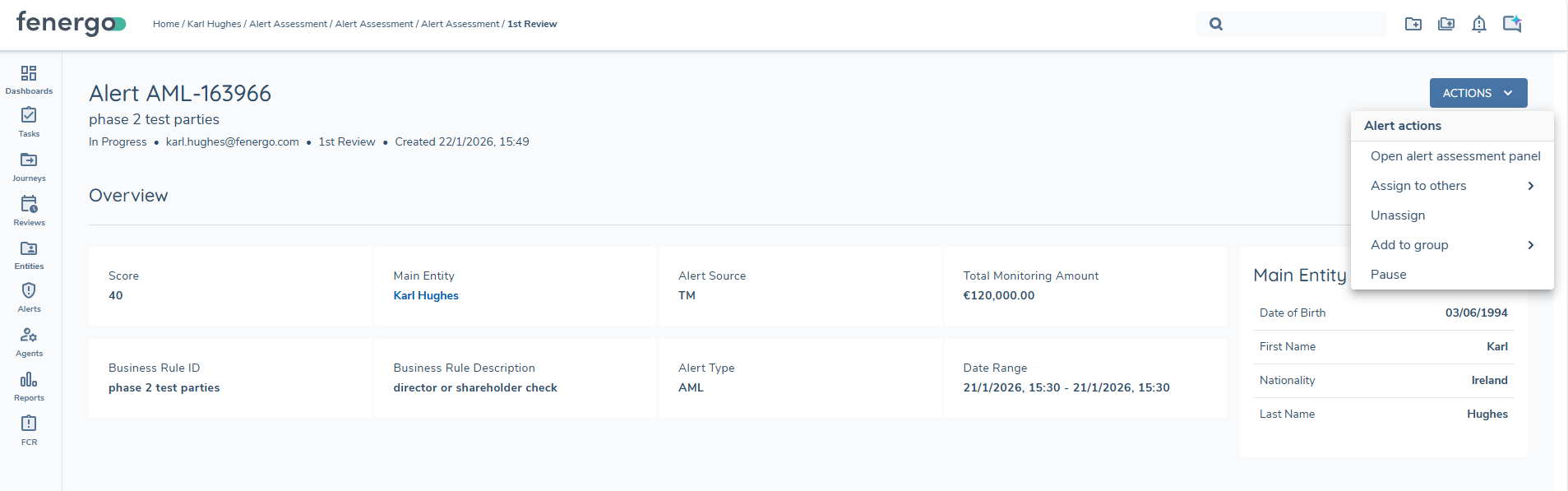Choose Unassign from Alert actions
The height and width of the screenshot is (491, 1568).
1398,215
